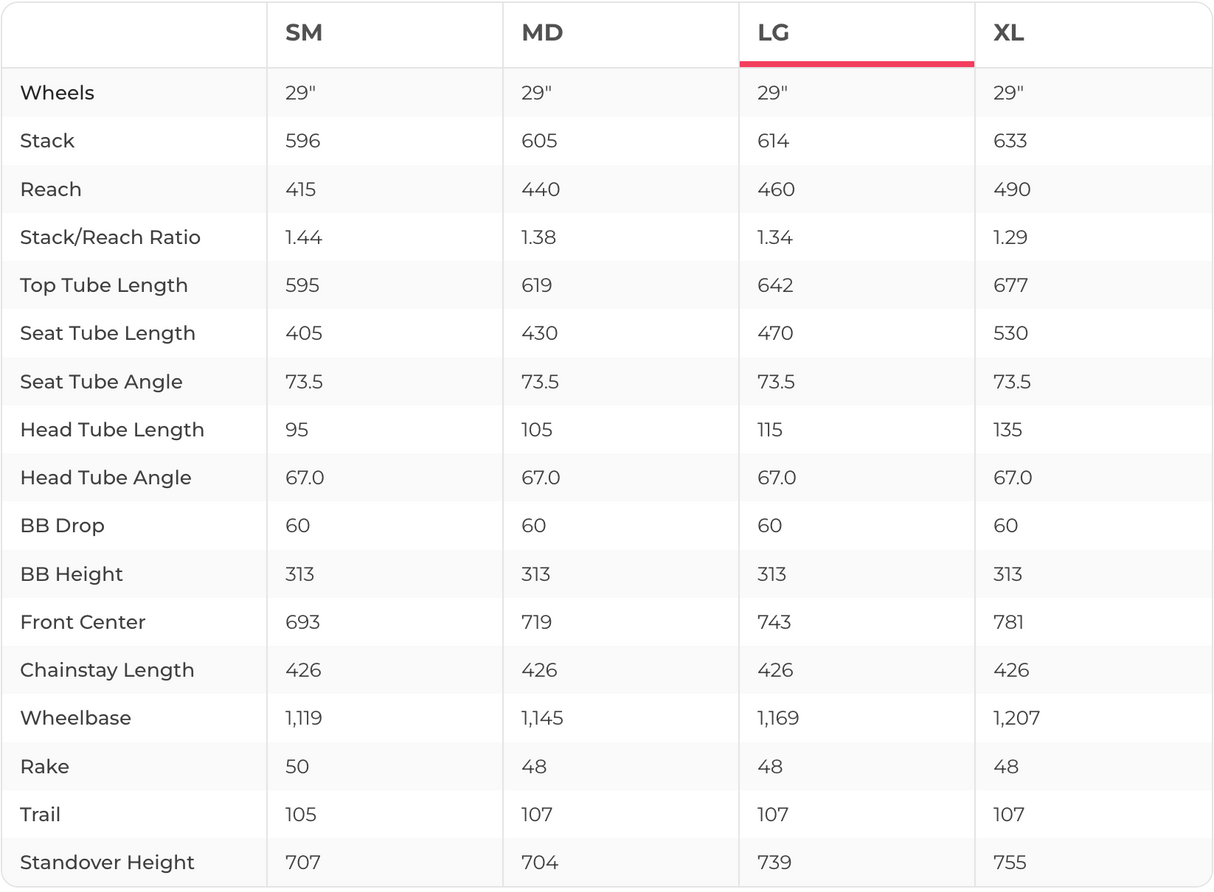Click the XL Seat Tube Length 530
Image resolution: width=1214 pixels, height=892 pixels.
click(1010, 333)
